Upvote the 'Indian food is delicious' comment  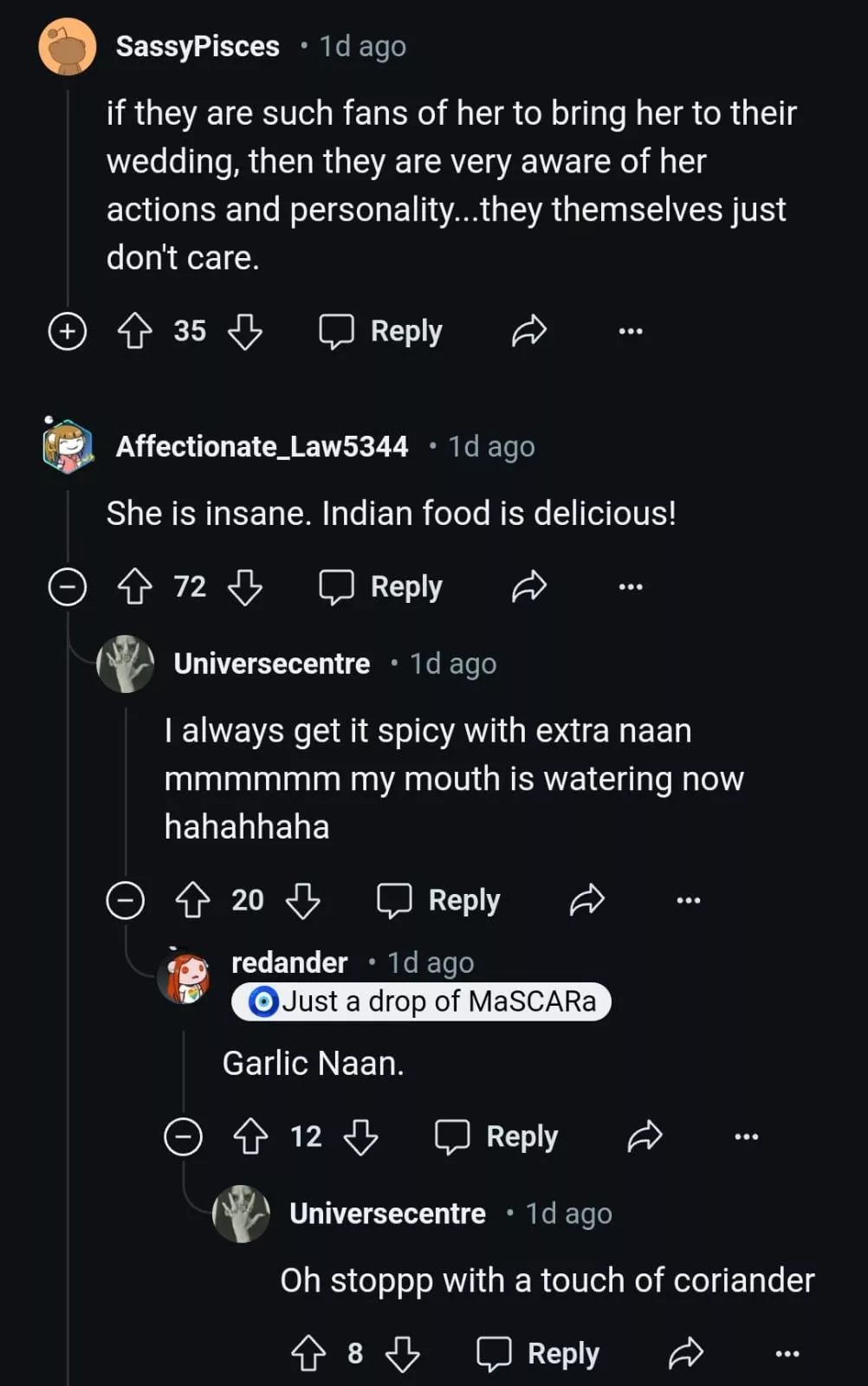(134, 586)
